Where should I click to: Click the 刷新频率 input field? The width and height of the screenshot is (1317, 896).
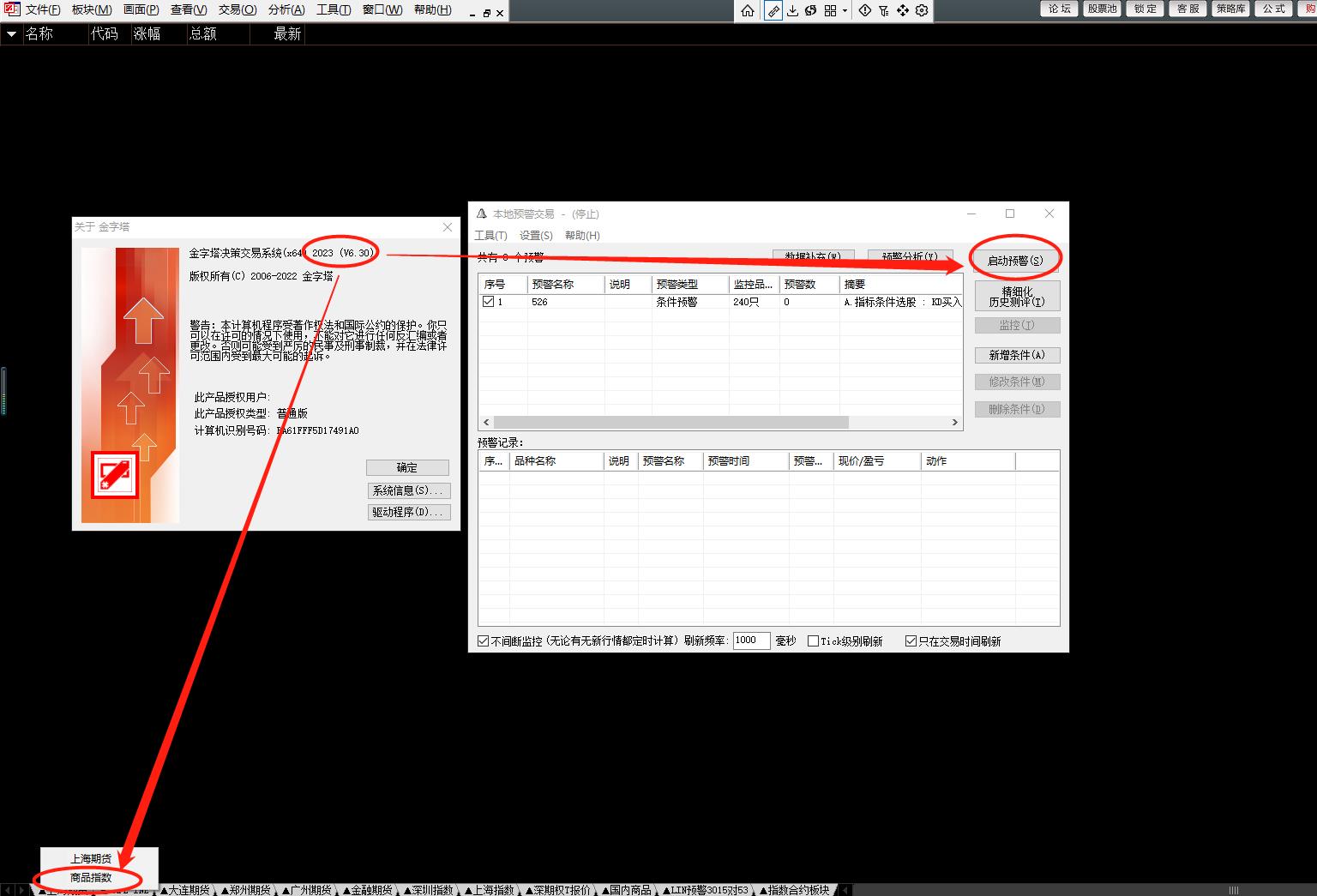[x=751, y=640]
